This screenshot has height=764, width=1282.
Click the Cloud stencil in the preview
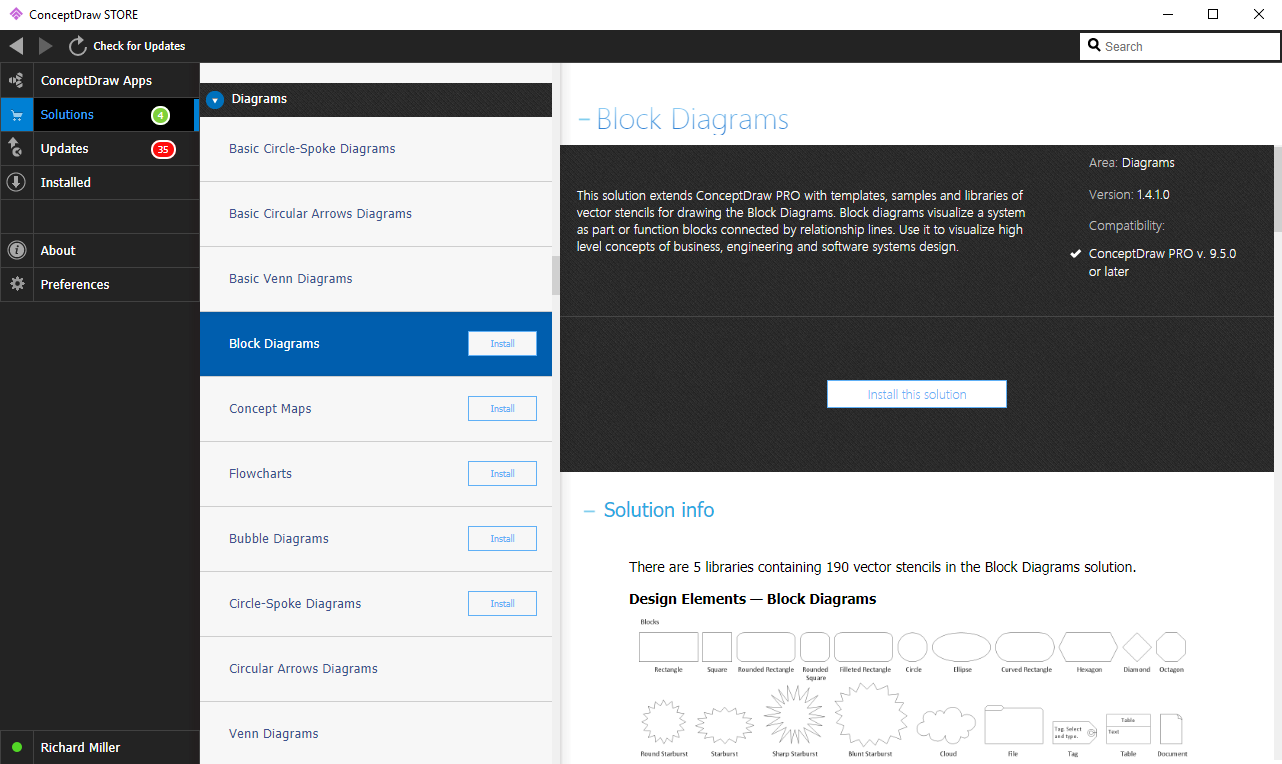[946, 724]
